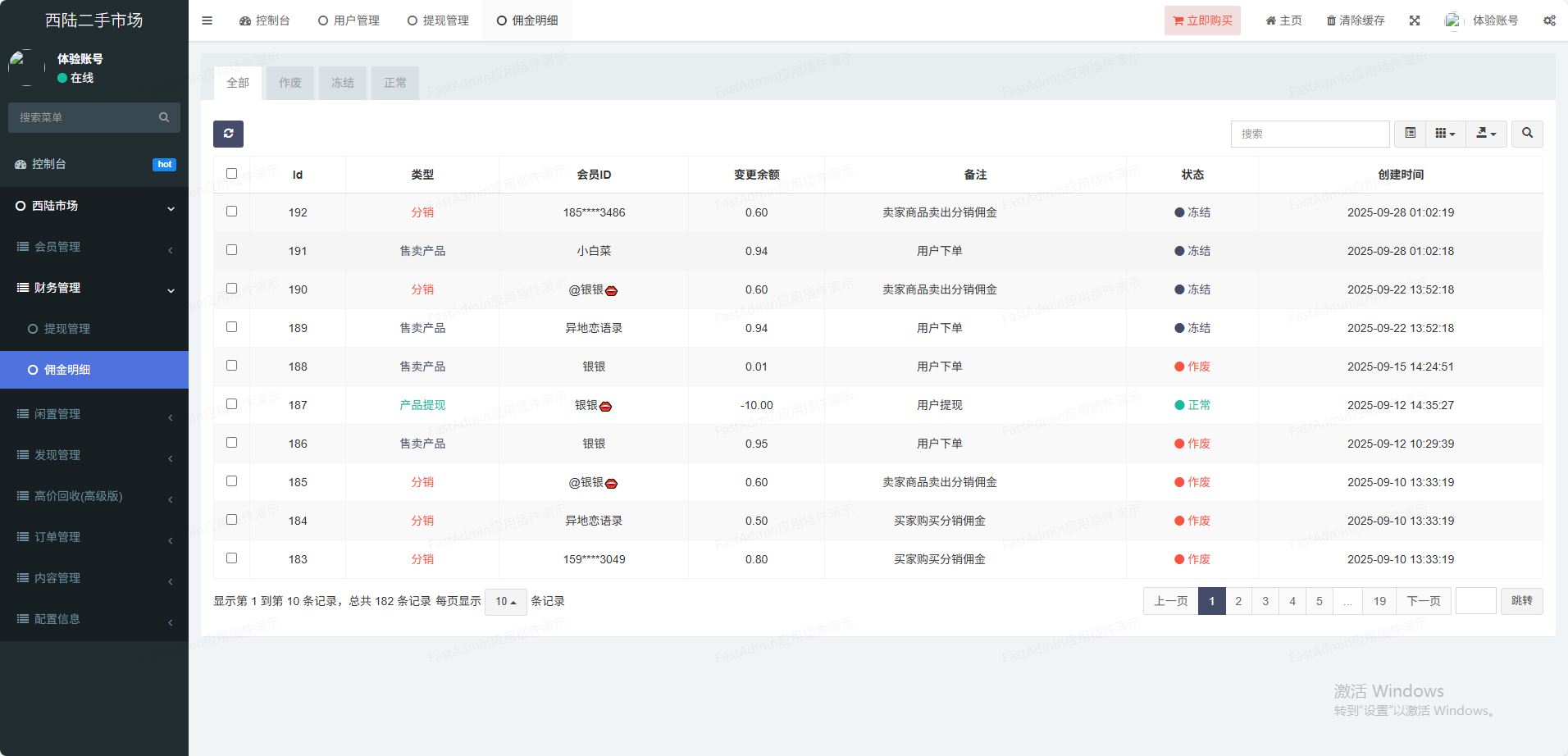Tick the checkbox for row 187
The width and height of the screenshot is (1568, 756).
tap(231, 404)
